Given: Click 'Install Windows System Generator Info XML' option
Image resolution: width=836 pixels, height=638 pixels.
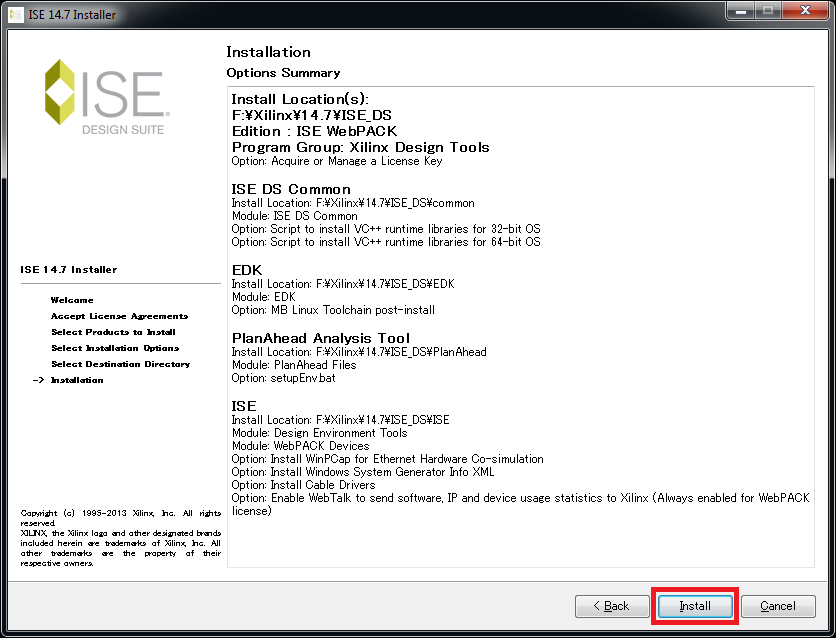Looking at the screenshot, I should point(363,472).
